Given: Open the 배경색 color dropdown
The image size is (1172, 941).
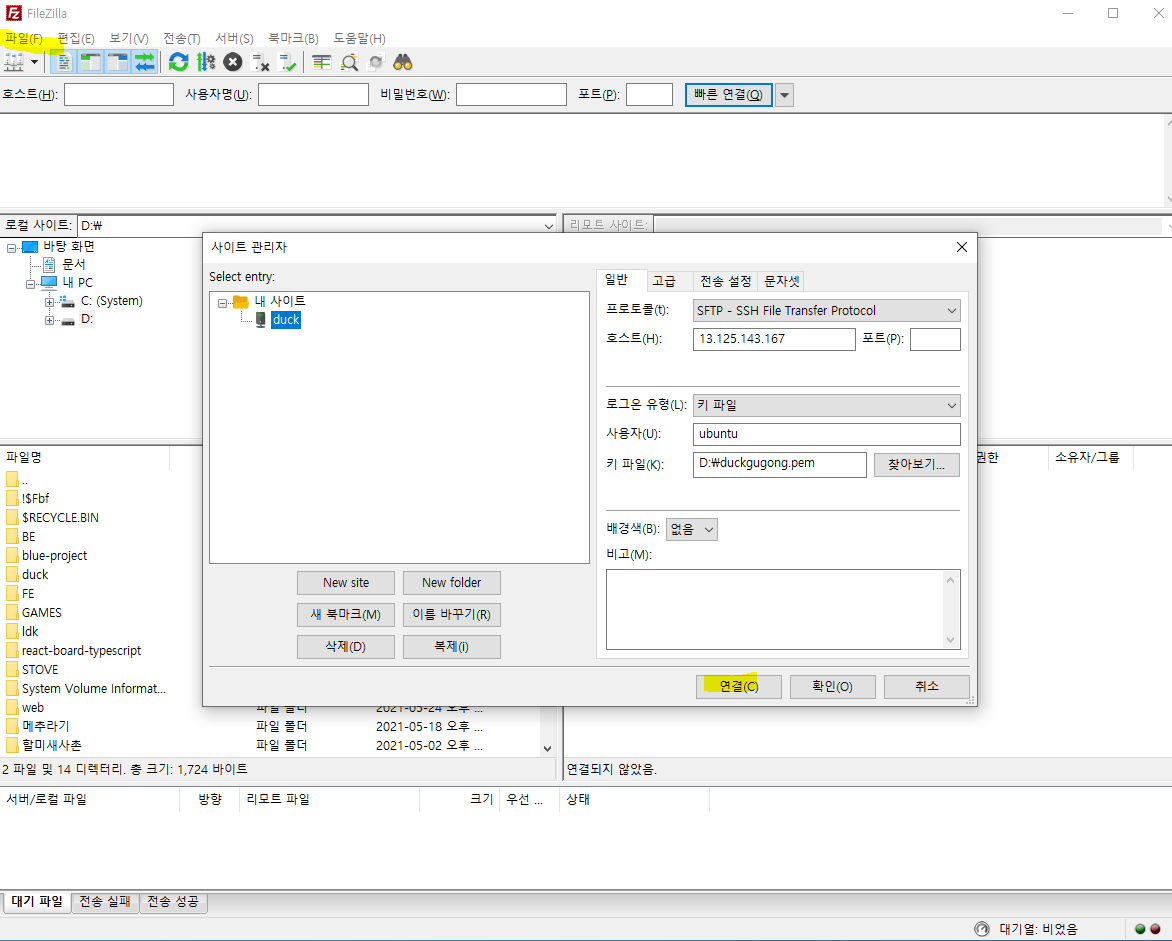Looking at the screenshot, I should tap(691, 529).
